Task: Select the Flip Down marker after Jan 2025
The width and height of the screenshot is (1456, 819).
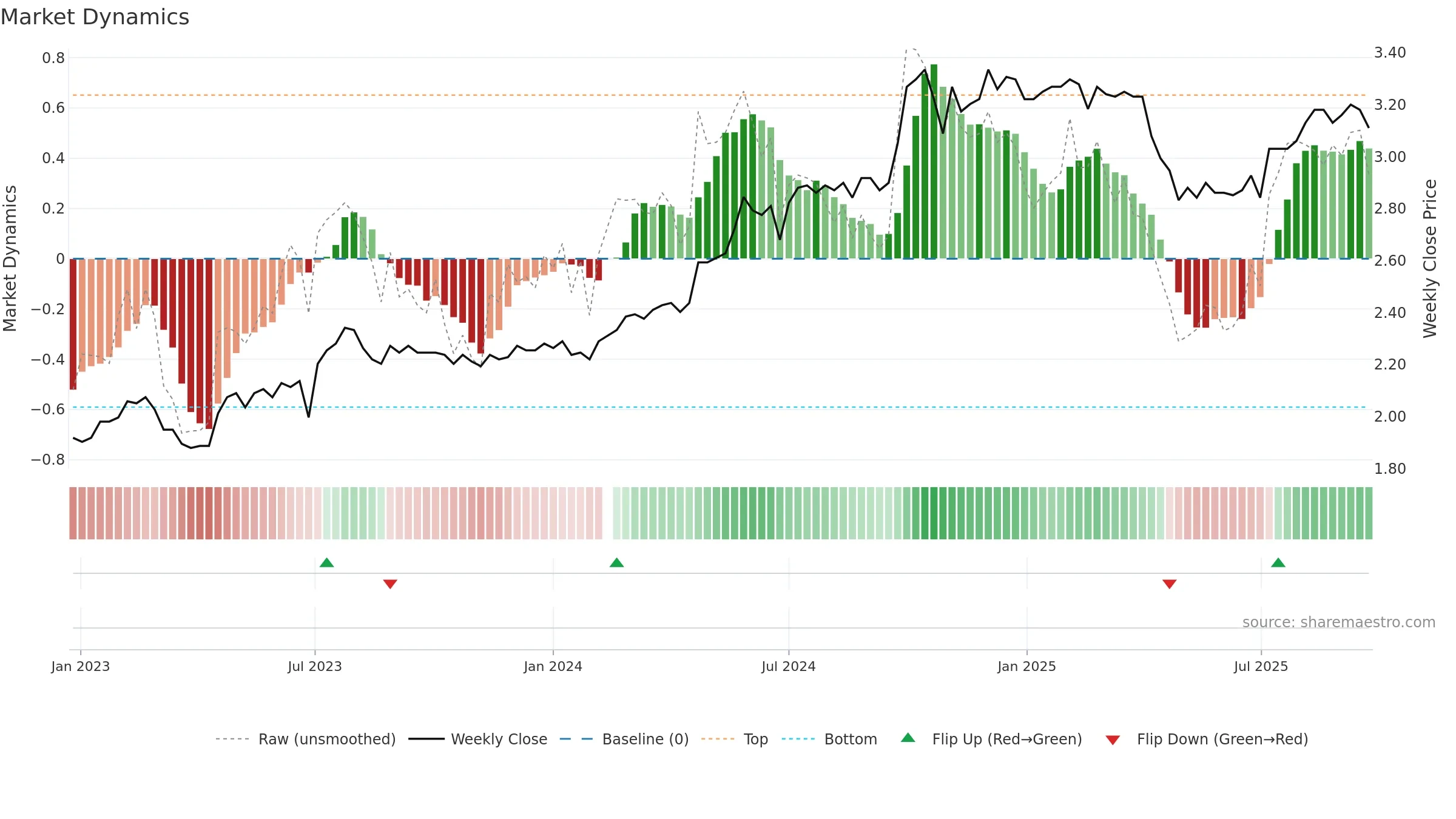Action: [1170, 584]
